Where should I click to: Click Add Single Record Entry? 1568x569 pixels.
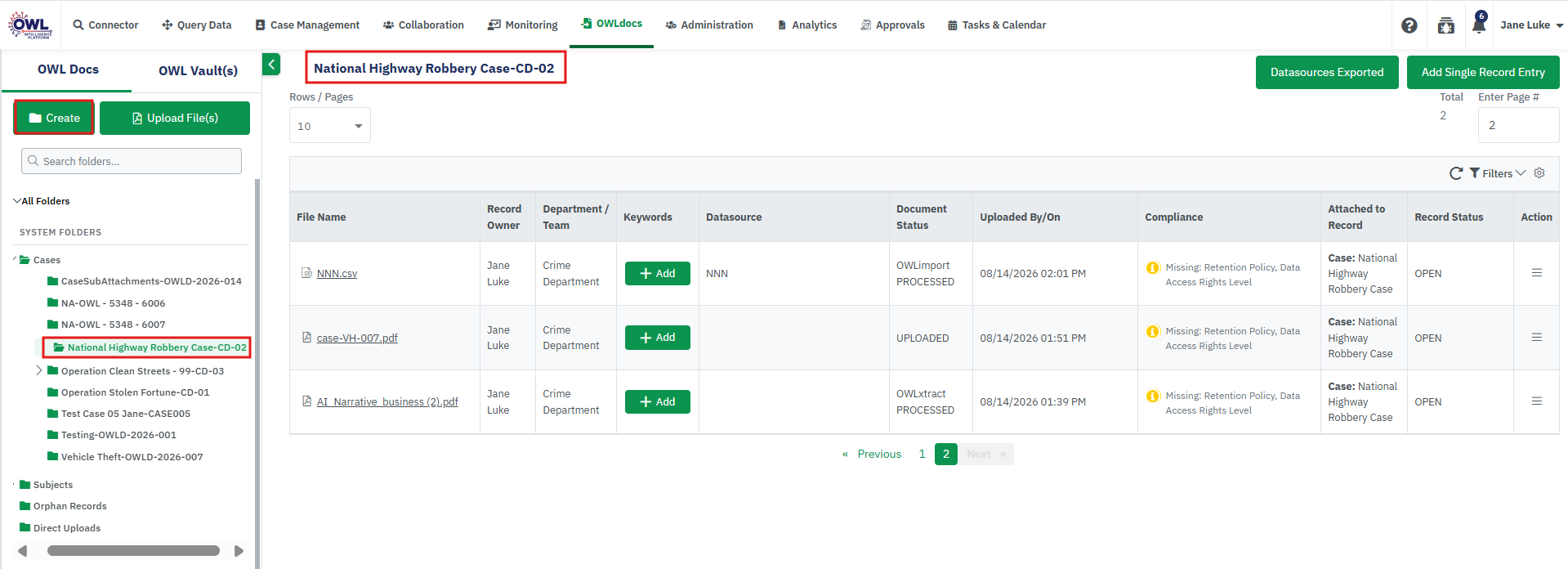pyautogui.click(x=1483, y=72)
